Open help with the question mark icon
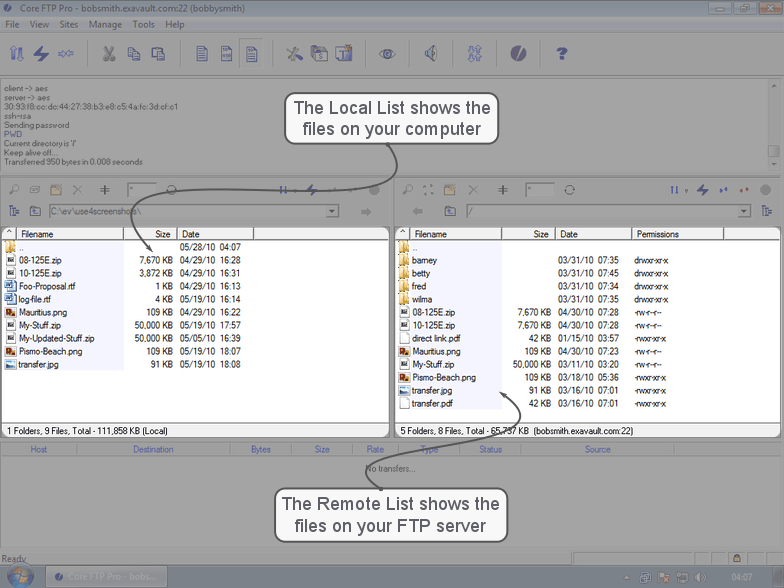 click(x=562, y=54)
